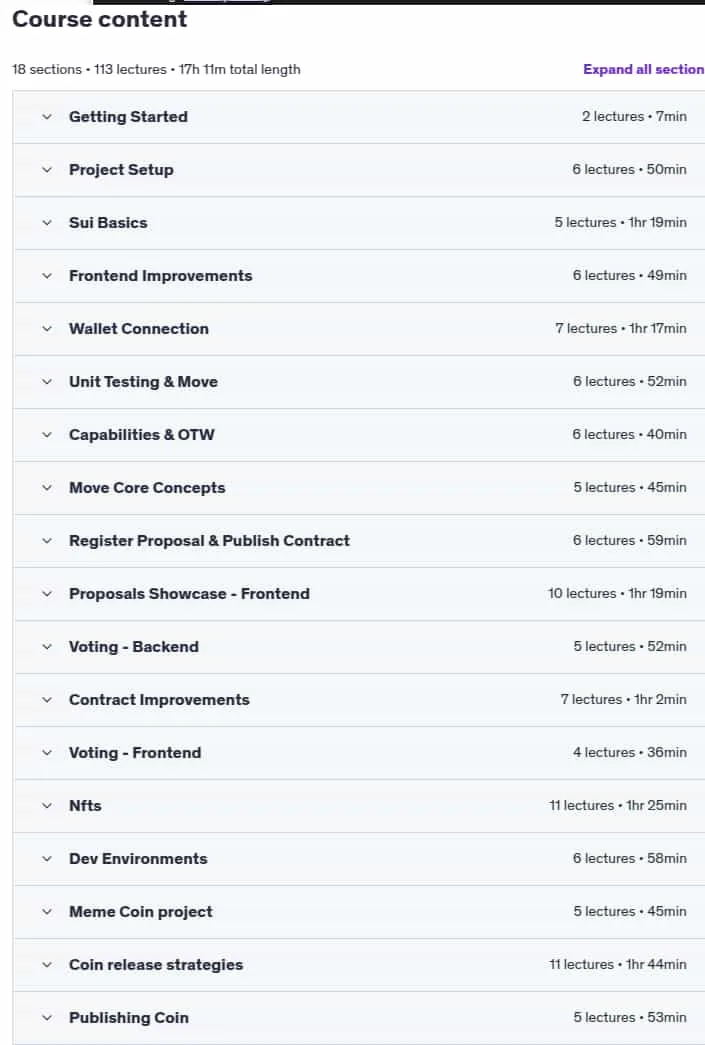Expand the Project Setup section chevron
The width and height of the screenshot is (705, 1045).
47,170
